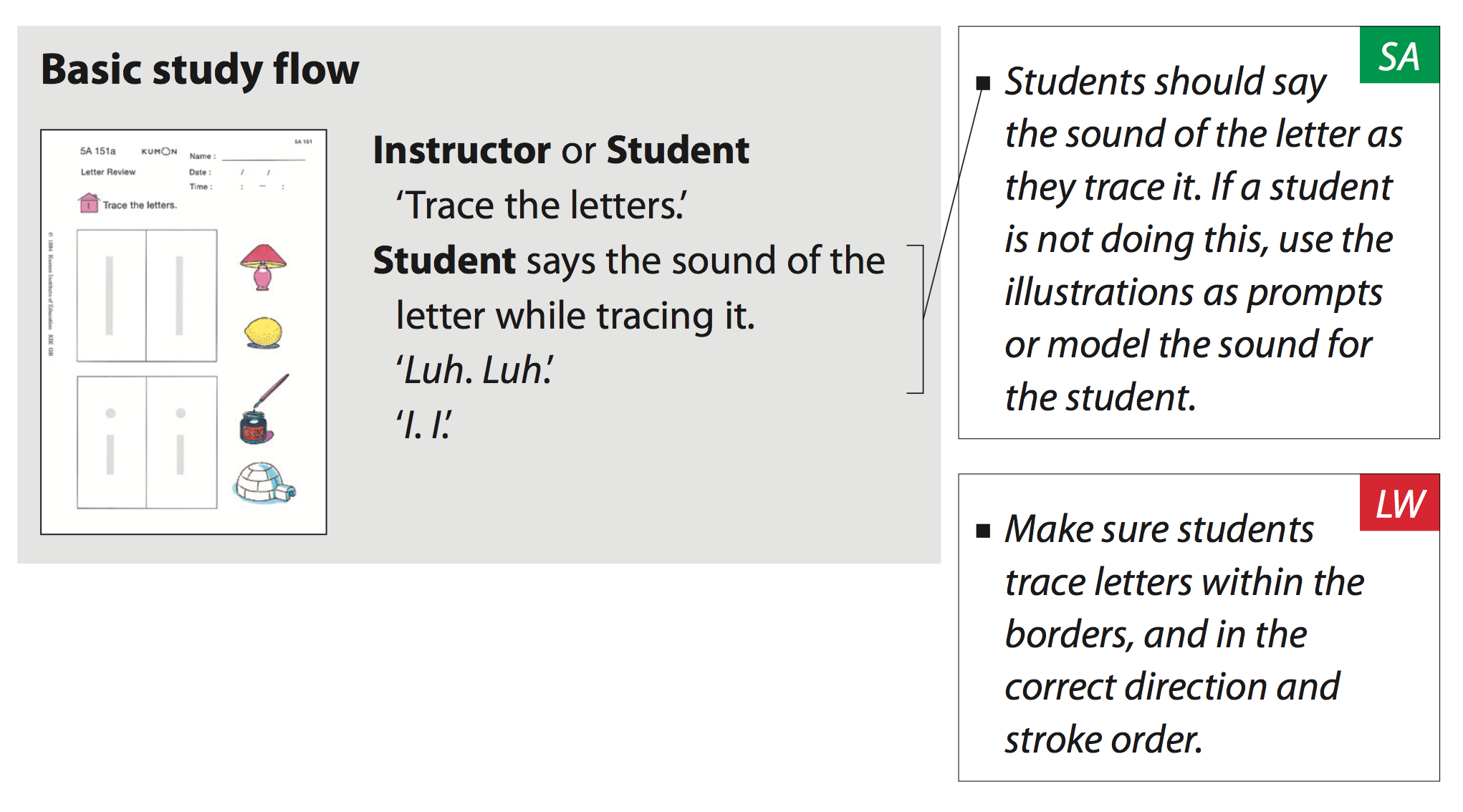This screenshot has height=812, width=1463.
Task: Click the 'Luh. Luh.' example text
Action: pos(474,370)
